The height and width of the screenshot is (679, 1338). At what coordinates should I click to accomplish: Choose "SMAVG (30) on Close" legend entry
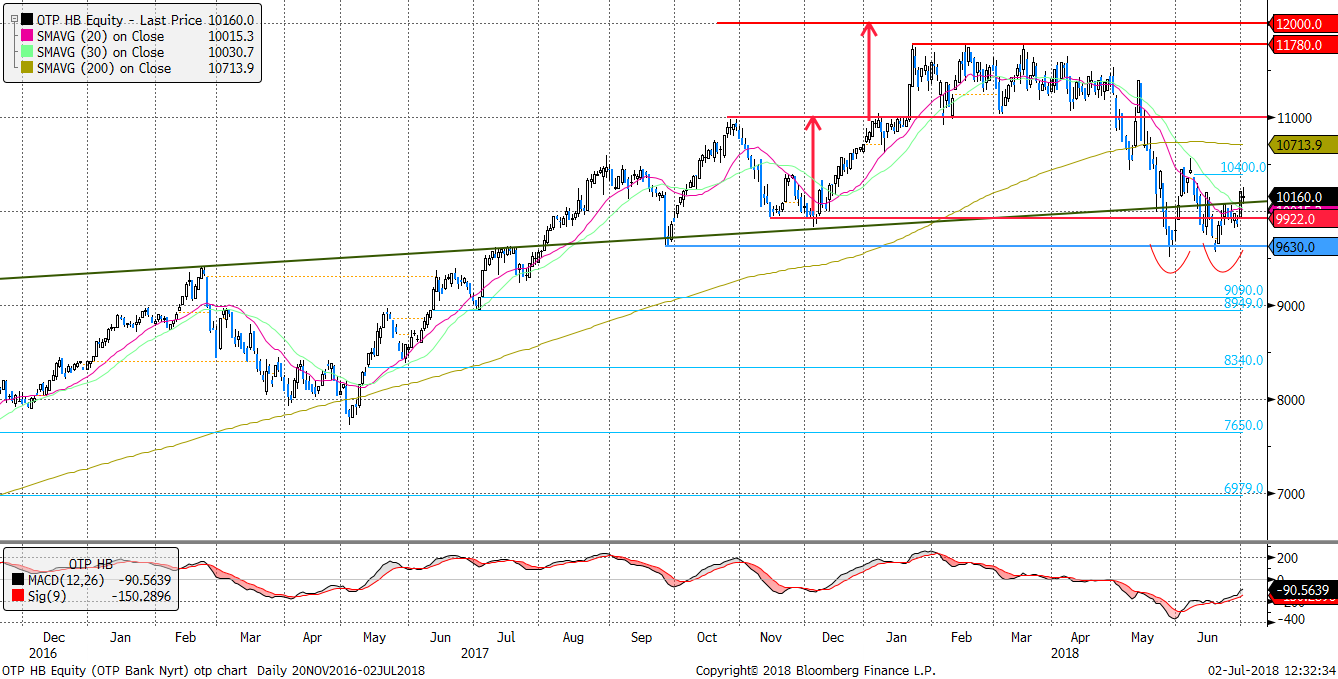100,52
